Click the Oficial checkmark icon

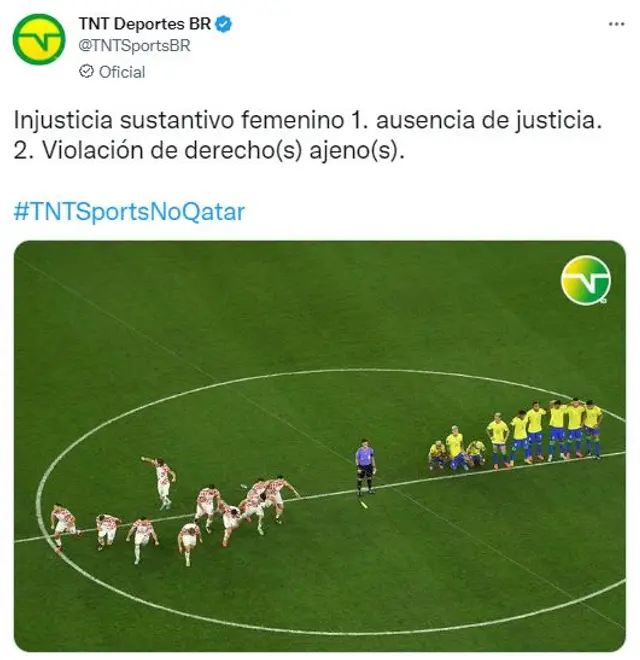(x=86, y=72)
